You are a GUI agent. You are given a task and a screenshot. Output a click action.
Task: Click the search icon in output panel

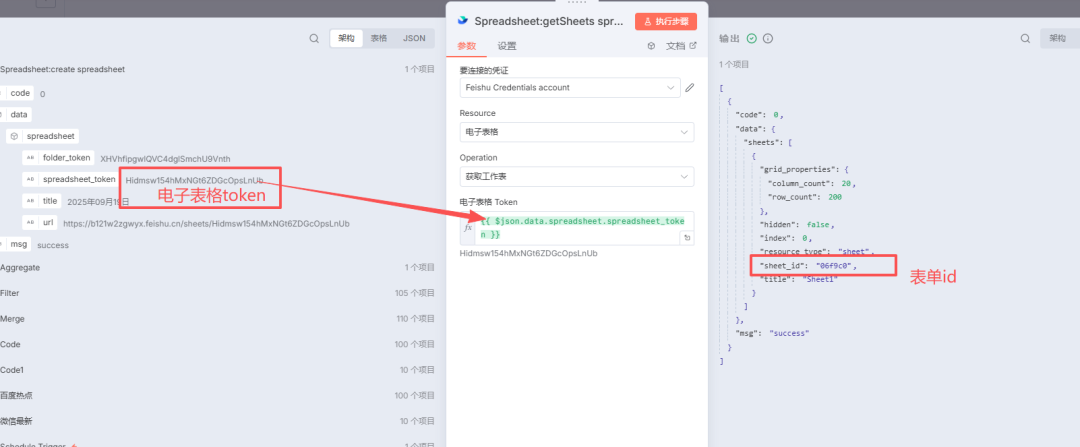click(x=1025, y=38)
